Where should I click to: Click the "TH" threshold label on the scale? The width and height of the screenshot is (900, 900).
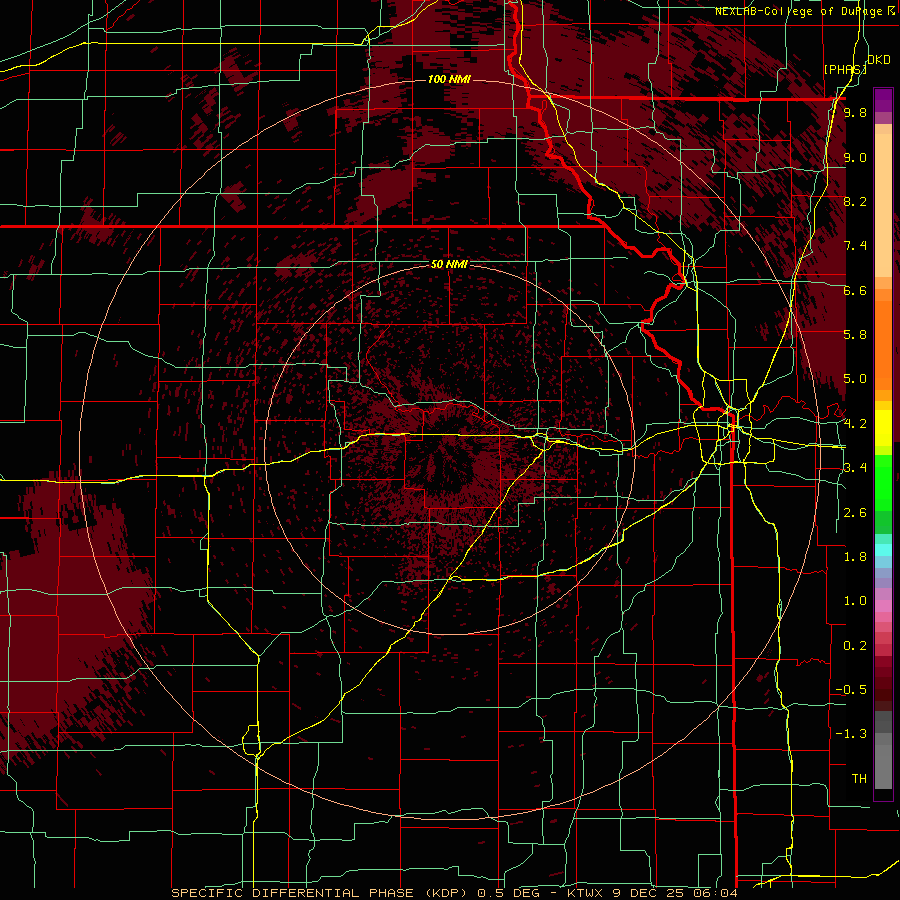pyautogui.click(x=859, y=778)
